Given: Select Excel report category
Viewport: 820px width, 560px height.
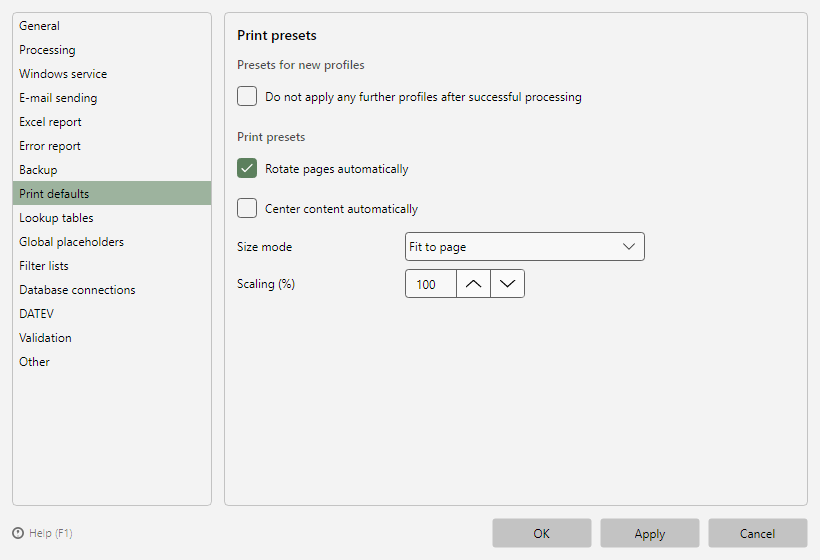Looking at the screenshot, I should (112, 122).
